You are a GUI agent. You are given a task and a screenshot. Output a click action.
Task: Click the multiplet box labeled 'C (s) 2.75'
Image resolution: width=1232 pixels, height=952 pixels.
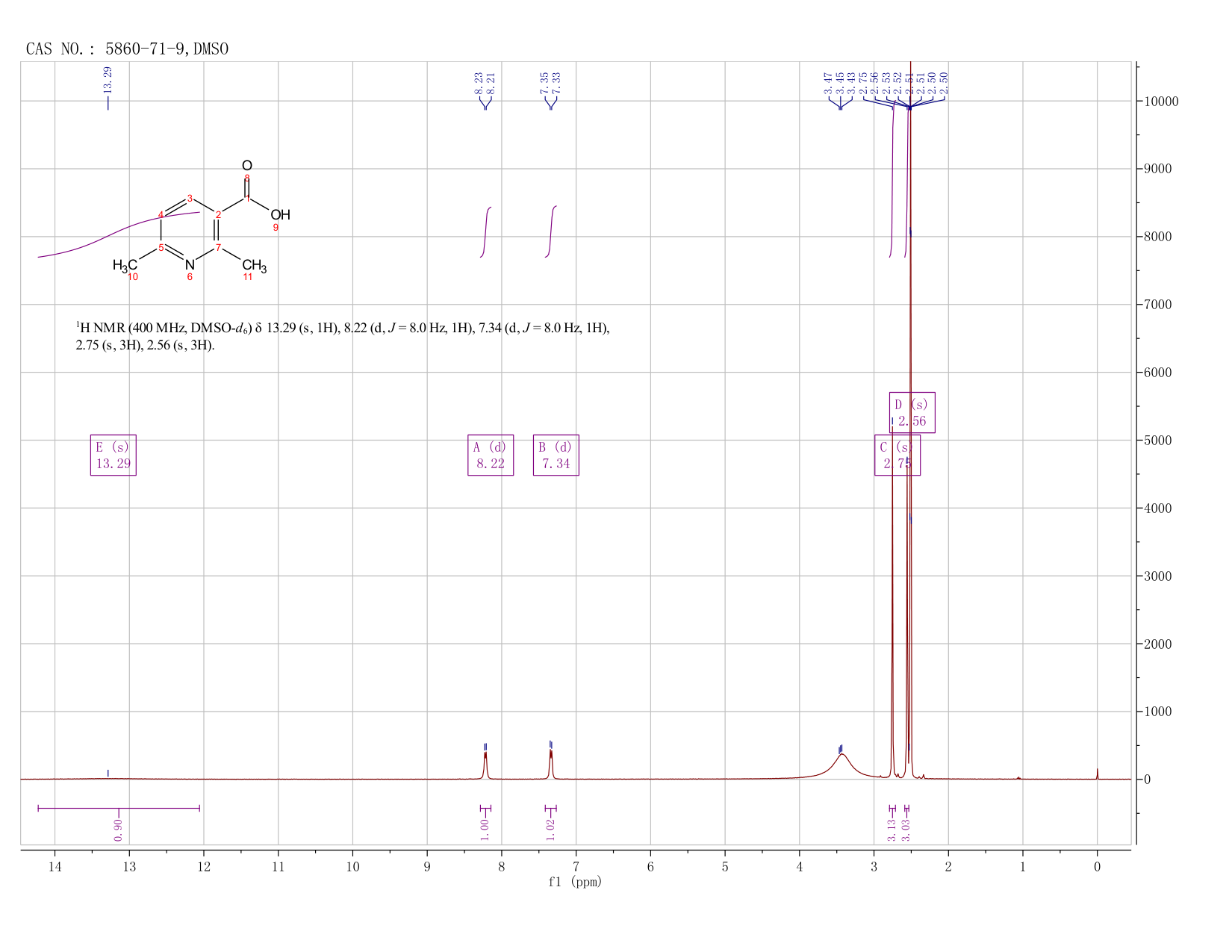click(x=897, y=455)
